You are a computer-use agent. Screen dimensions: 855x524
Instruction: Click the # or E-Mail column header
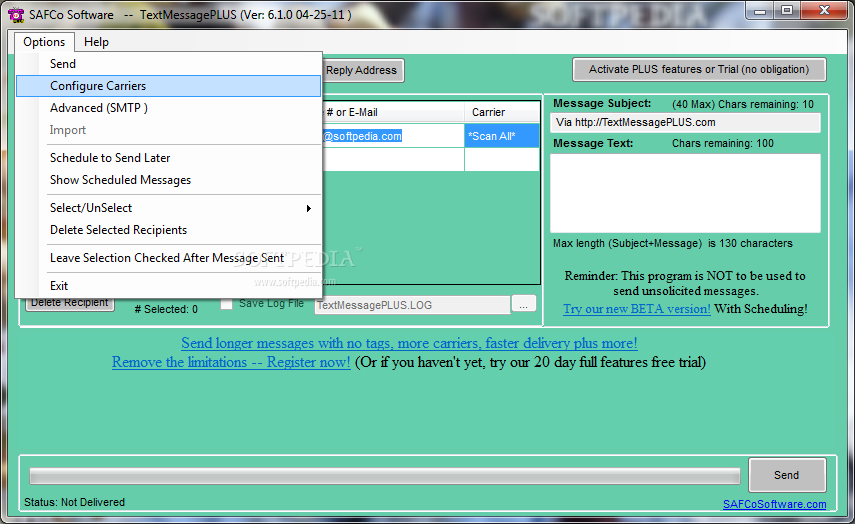point(393,112)
